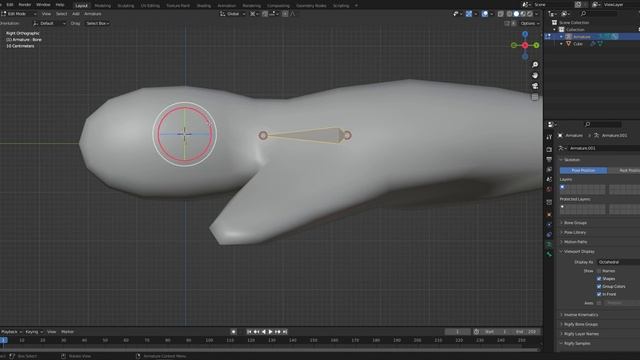Click the pan hand icon in viewport
640x360 pixels.
click(x=535, y=76)
